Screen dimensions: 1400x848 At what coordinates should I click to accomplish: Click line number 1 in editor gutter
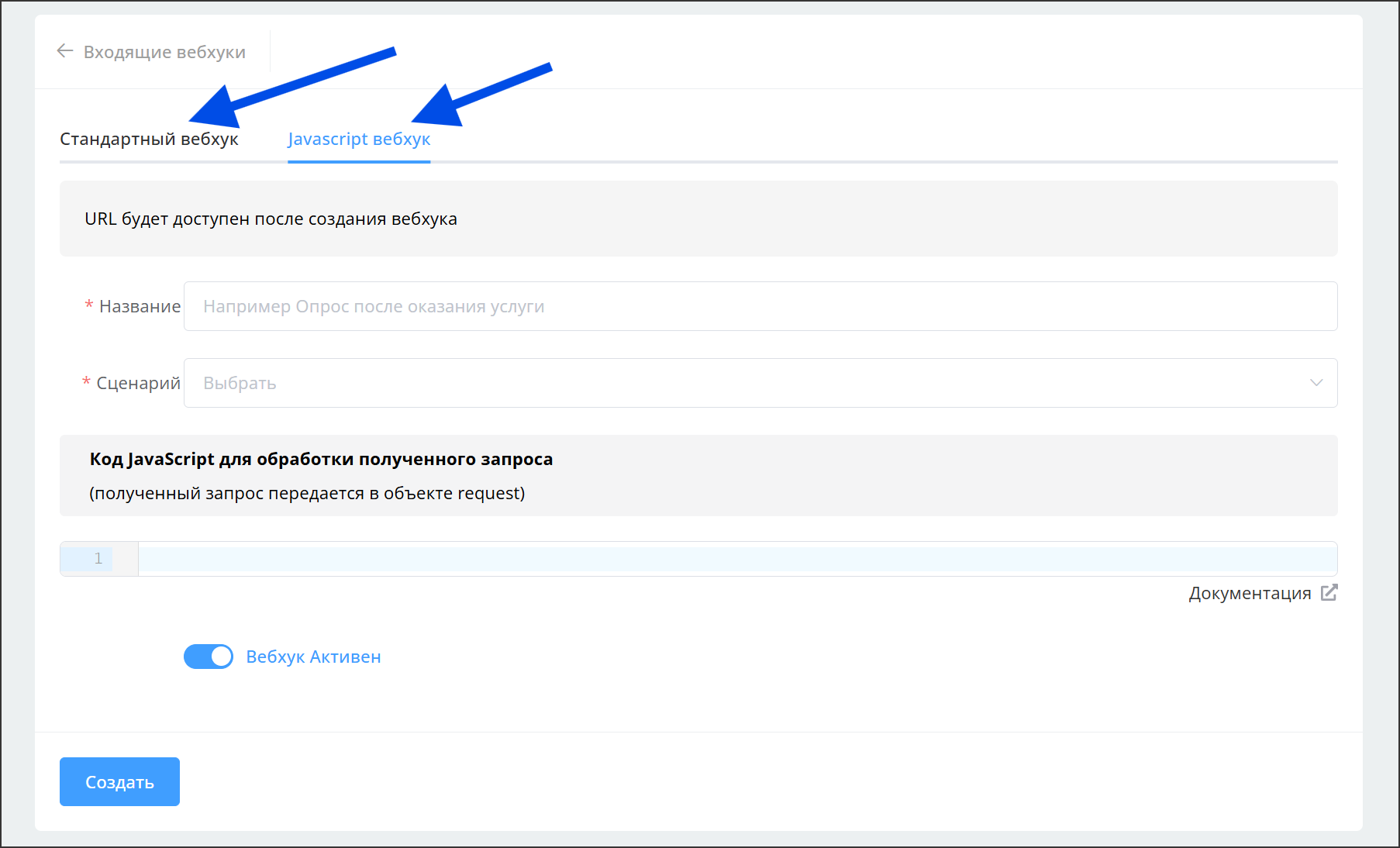click(x=98, y=559)
